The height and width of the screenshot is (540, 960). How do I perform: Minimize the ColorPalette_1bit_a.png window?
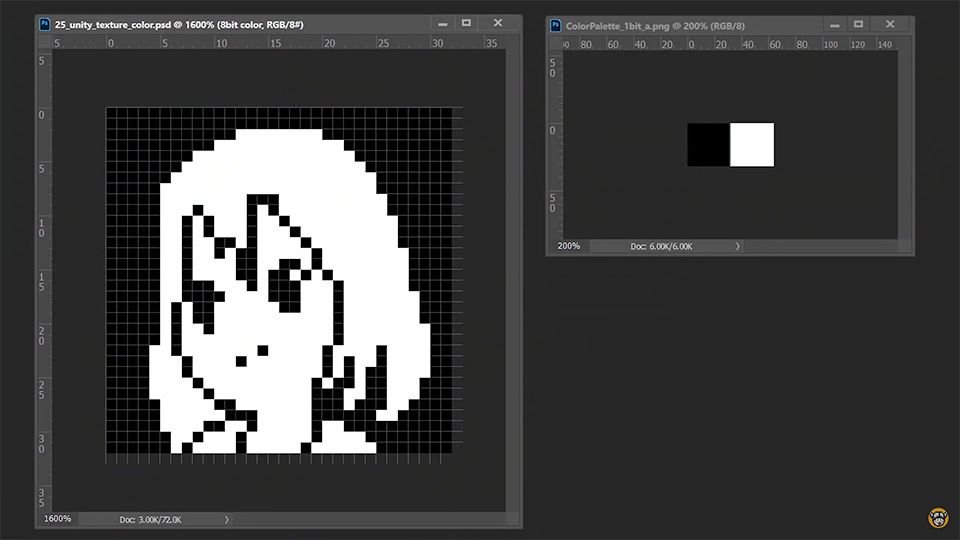[x=835, y=23]
